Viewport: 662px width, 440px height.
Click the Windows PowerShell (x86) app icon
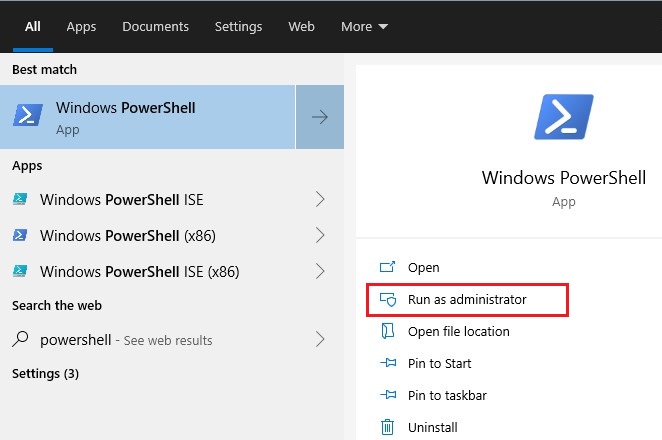tap(20, 235)
